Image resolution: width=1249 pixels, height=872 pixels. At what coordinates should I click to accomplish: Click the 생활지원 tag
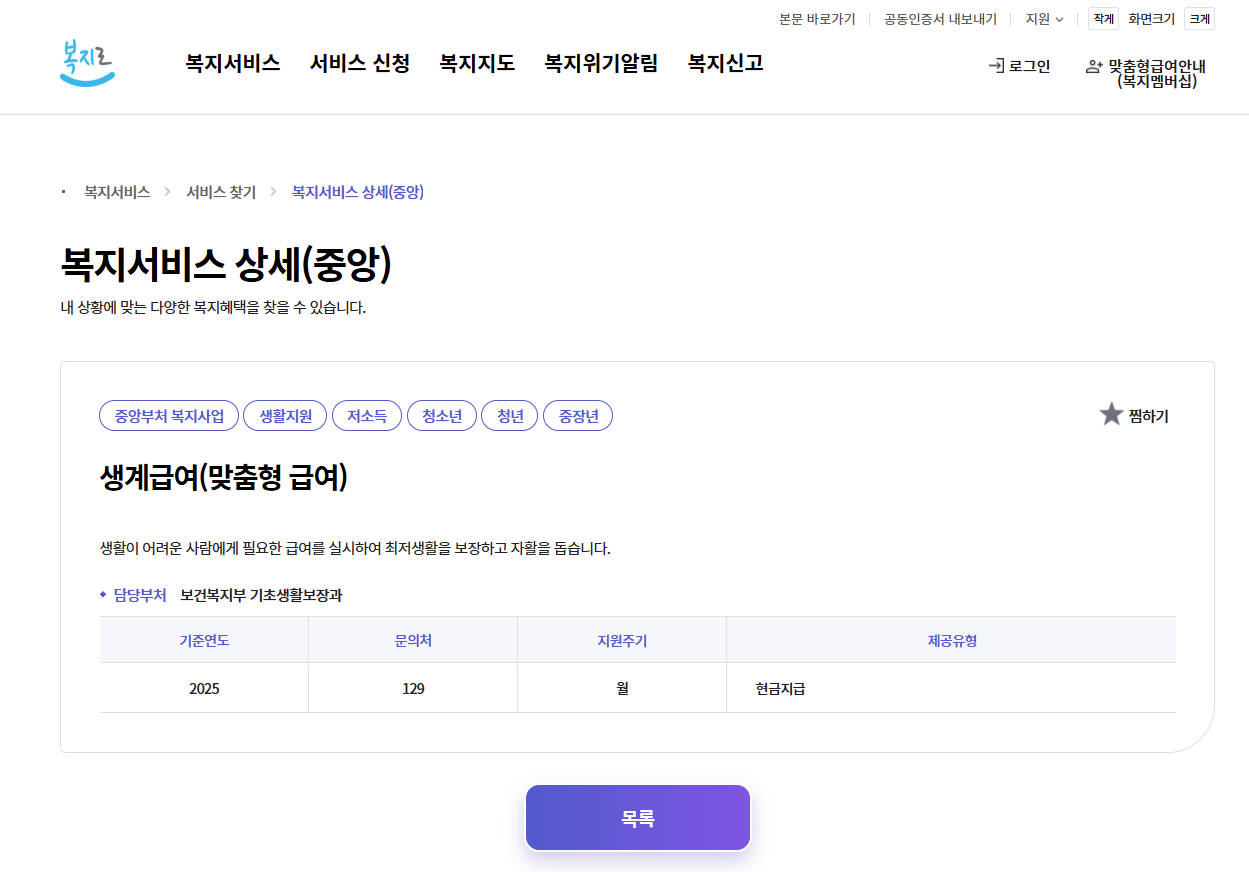coord(285,416)
